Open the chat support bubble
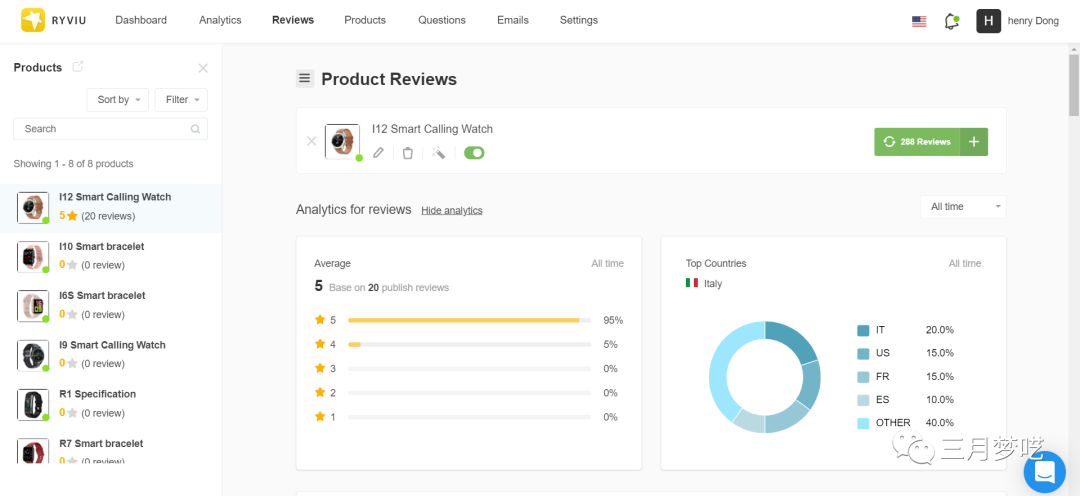The image size is (1080, 496). [x=1044, y=470]
